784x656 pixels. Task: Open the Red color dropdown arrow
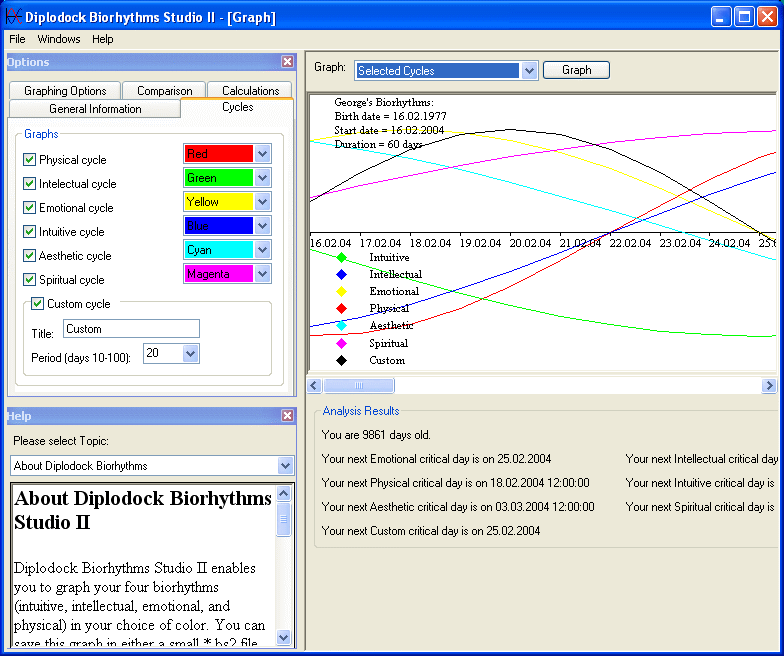pos(262,154)
